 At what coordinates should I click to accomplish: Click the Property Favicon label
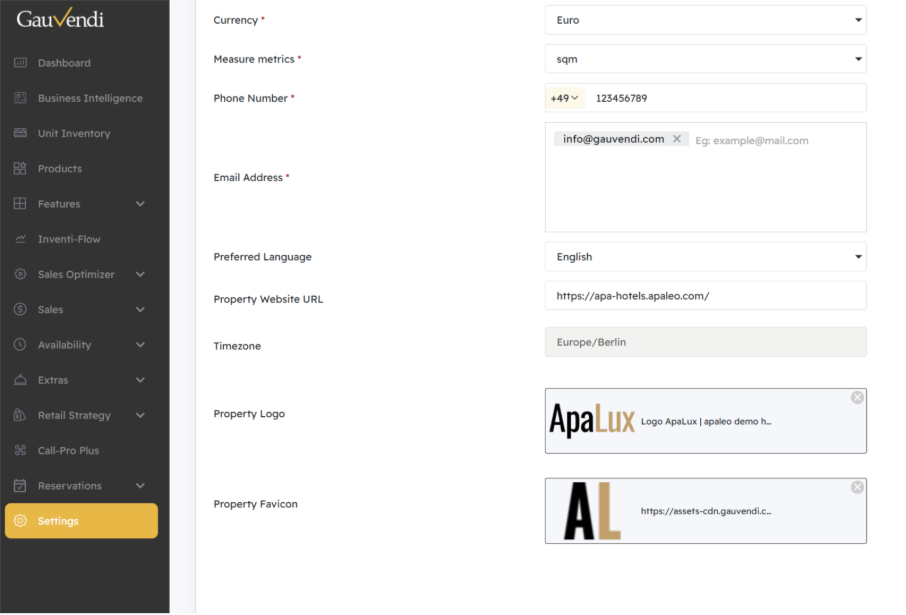point(255,504)
